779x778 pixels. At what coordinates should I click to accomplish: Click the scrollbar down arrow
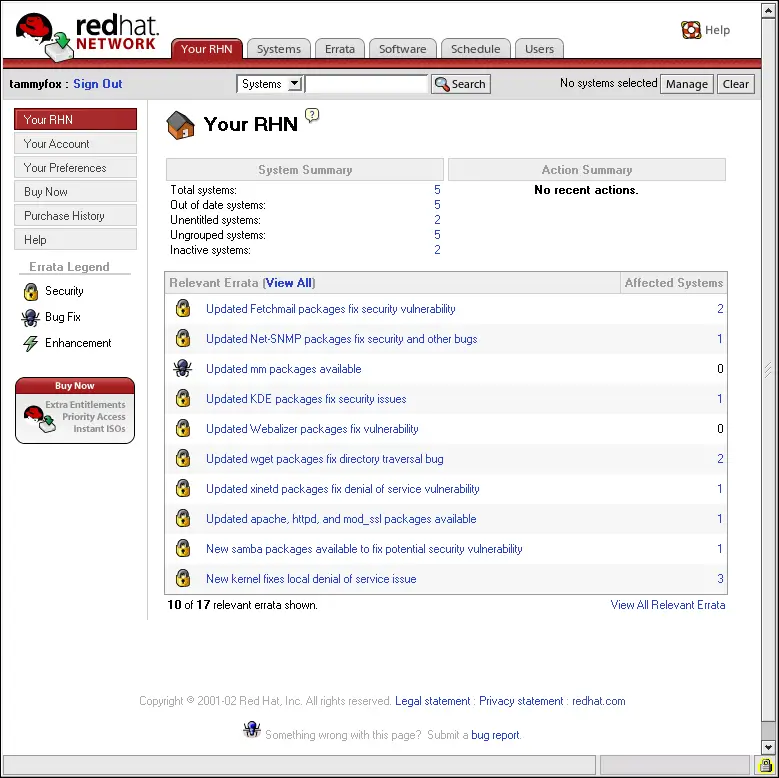[768, 747]
